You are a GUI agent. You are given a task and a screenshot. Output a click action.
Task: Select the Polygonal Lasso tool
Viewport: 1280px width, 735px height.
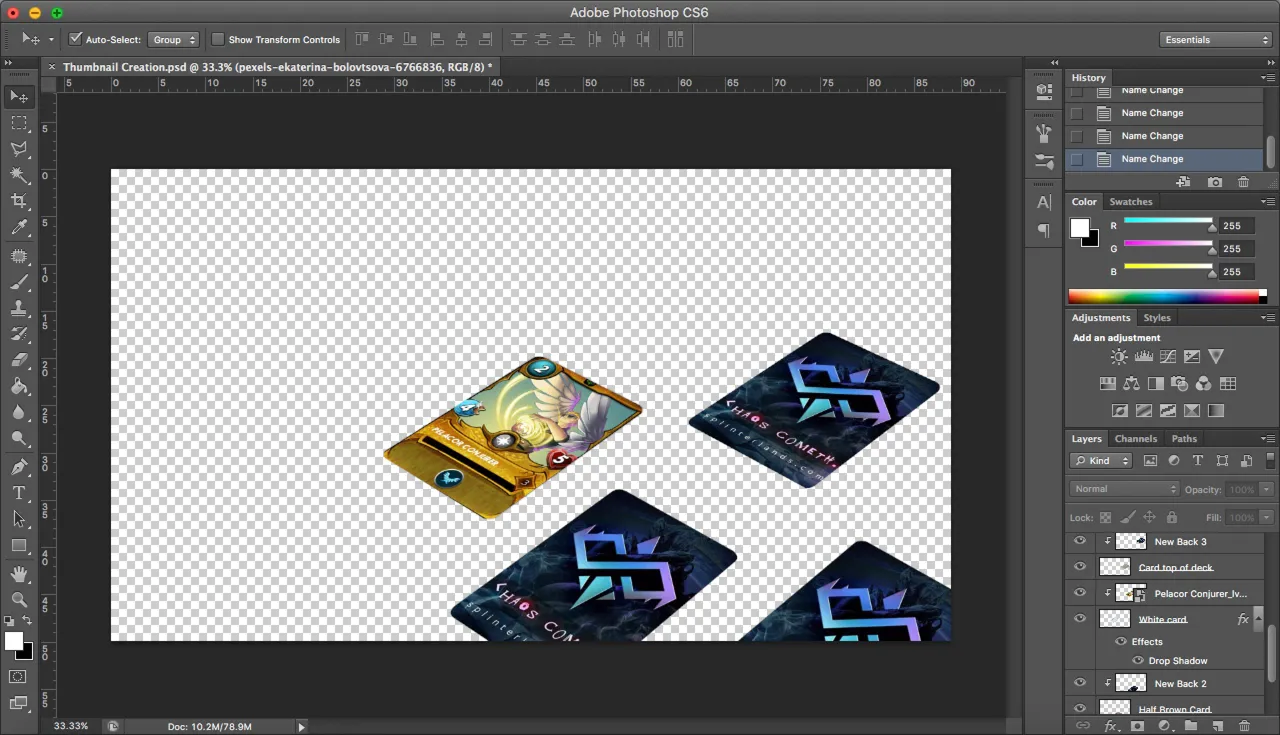pos(19,149)
